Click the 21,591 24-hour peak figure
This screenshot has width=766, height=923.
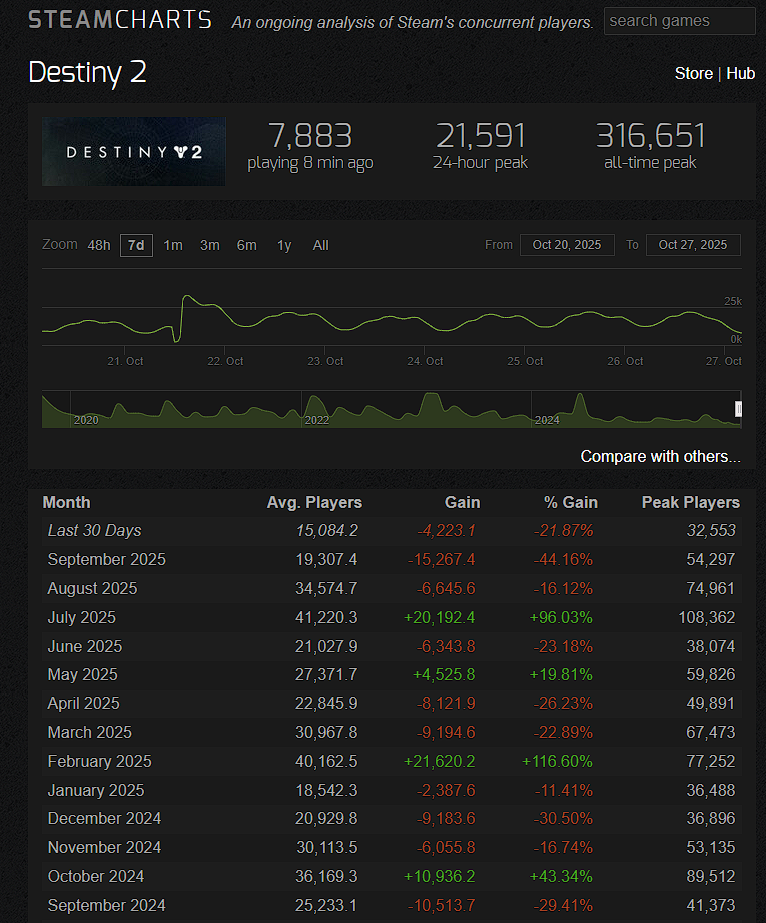pyautogui.click(x=480, y=136)
